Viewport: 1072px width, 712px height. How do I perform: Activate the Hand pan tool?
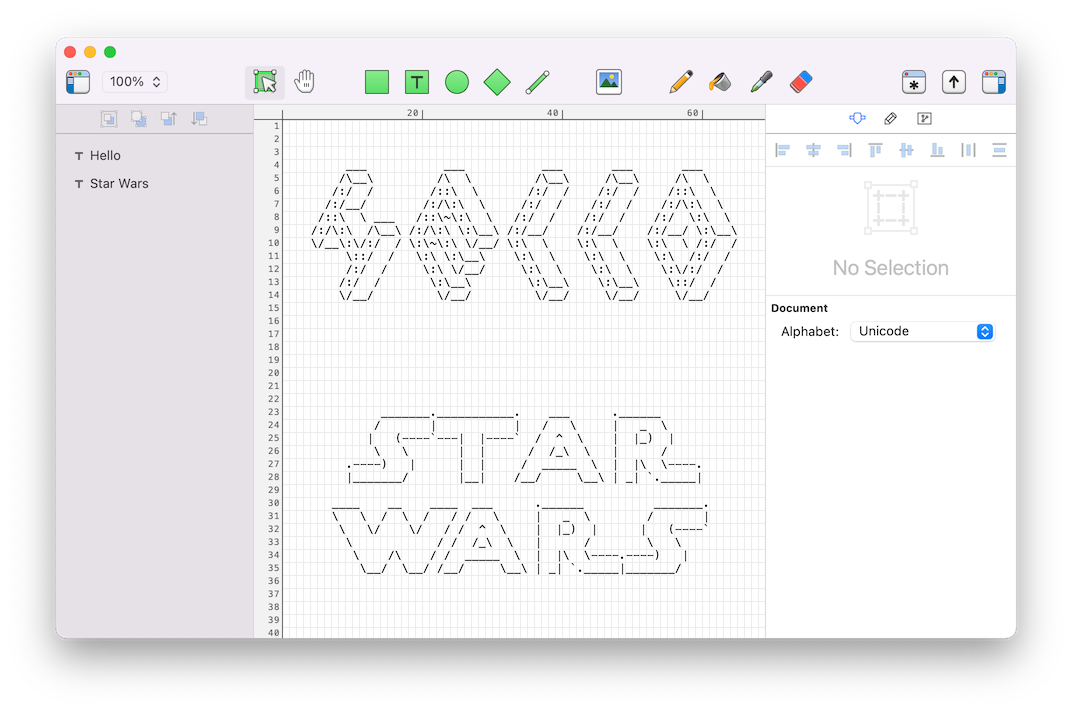pos(305,82)
